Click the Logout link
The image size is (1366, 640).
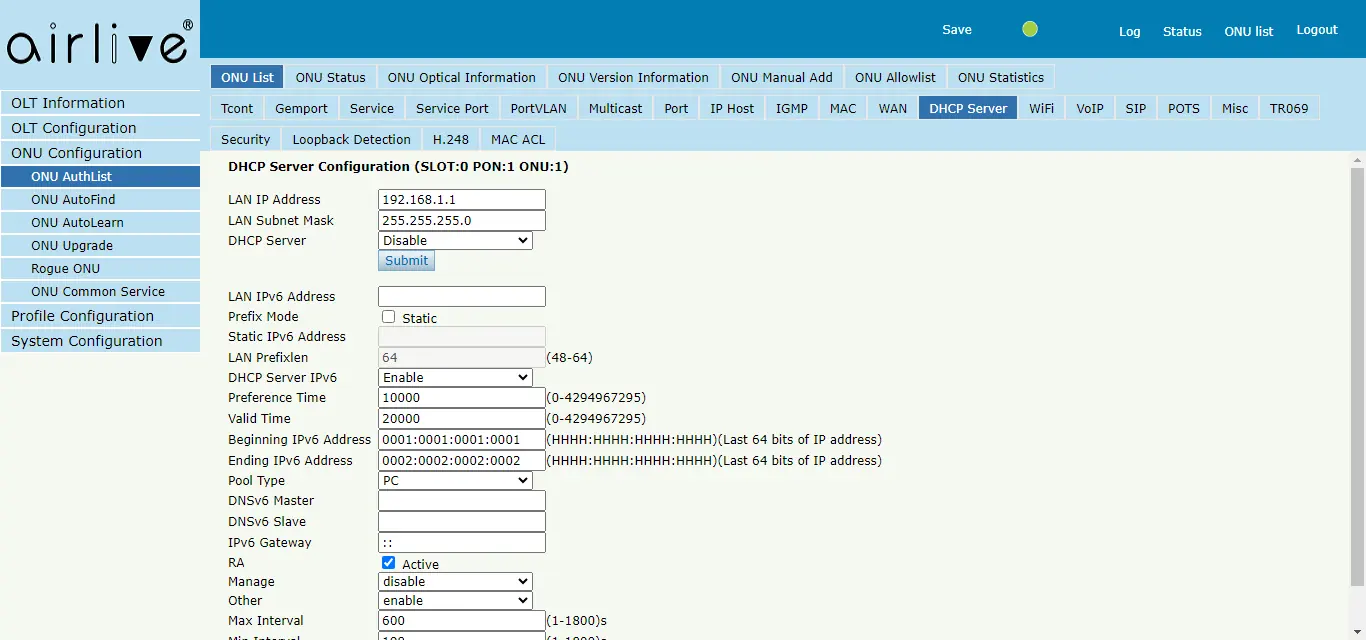(1317, 29)
